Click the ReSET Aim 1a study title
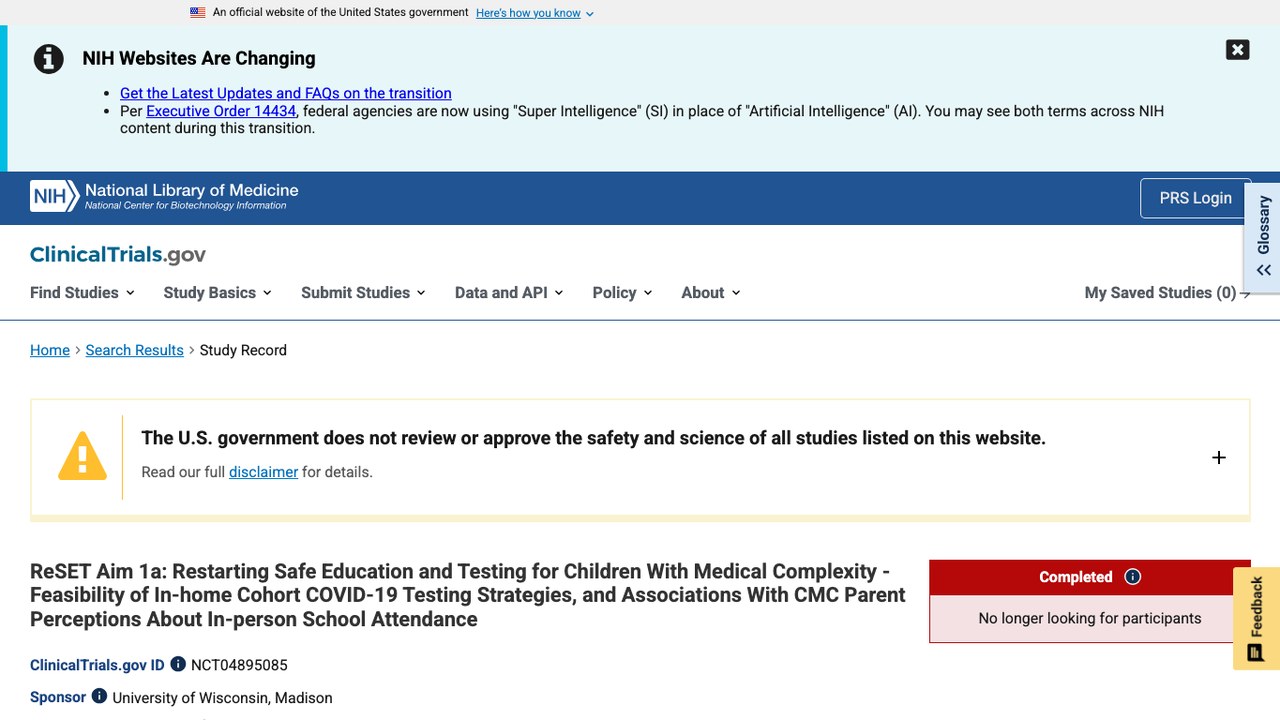 click(468, 595)
